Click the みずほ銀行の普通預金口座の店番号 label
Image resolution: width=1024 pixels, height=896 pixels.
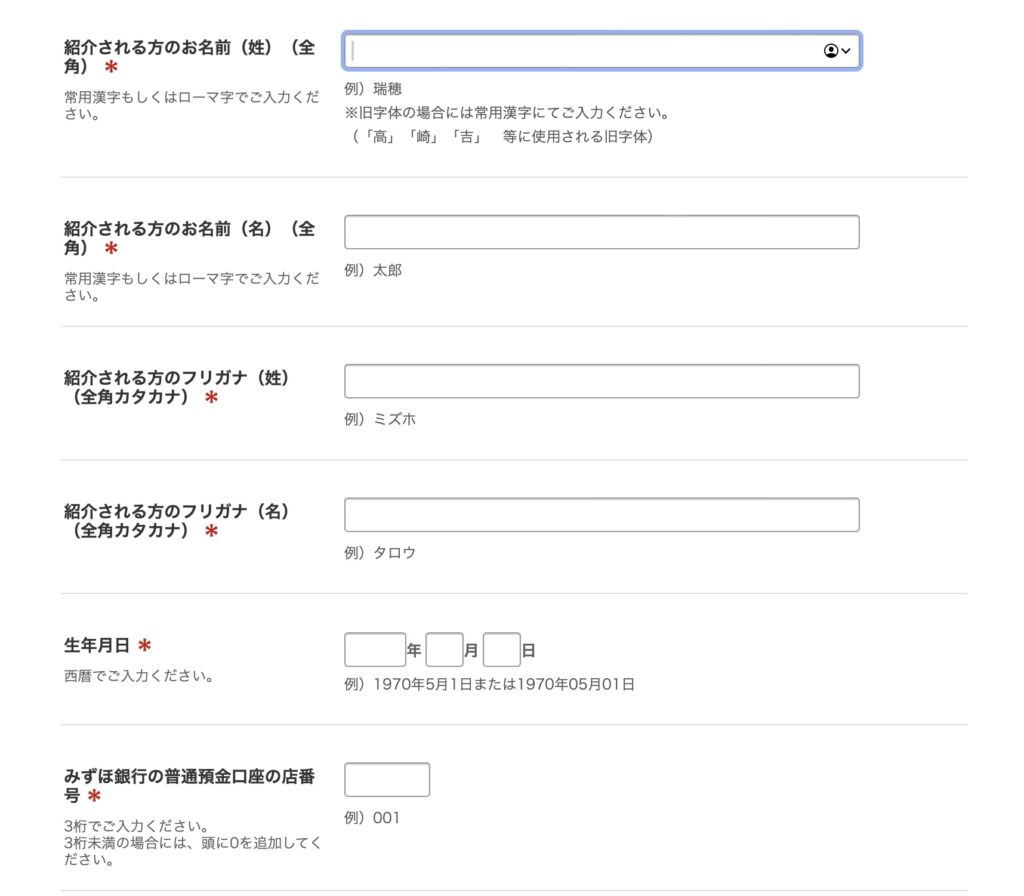(189, 777)
